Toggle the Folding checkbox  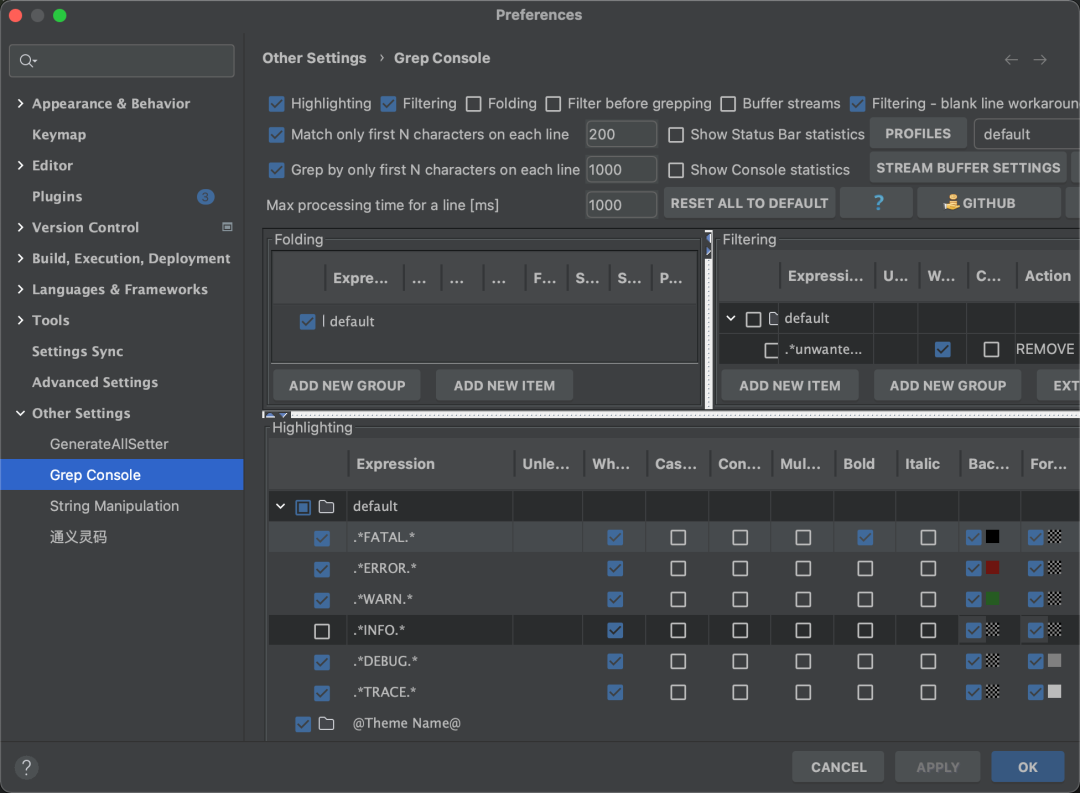coord(474,104)
